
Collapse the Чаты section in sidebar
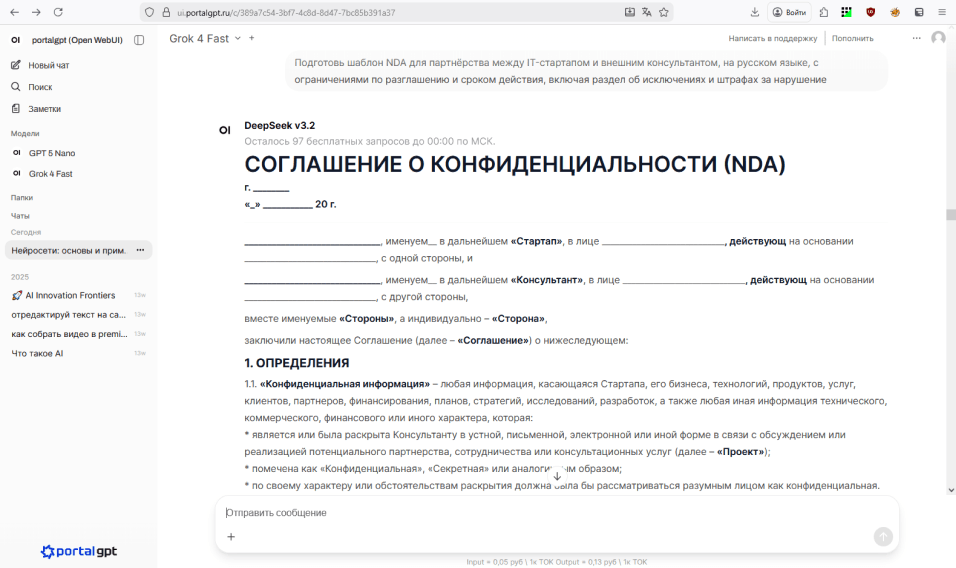tap(20, 216)
